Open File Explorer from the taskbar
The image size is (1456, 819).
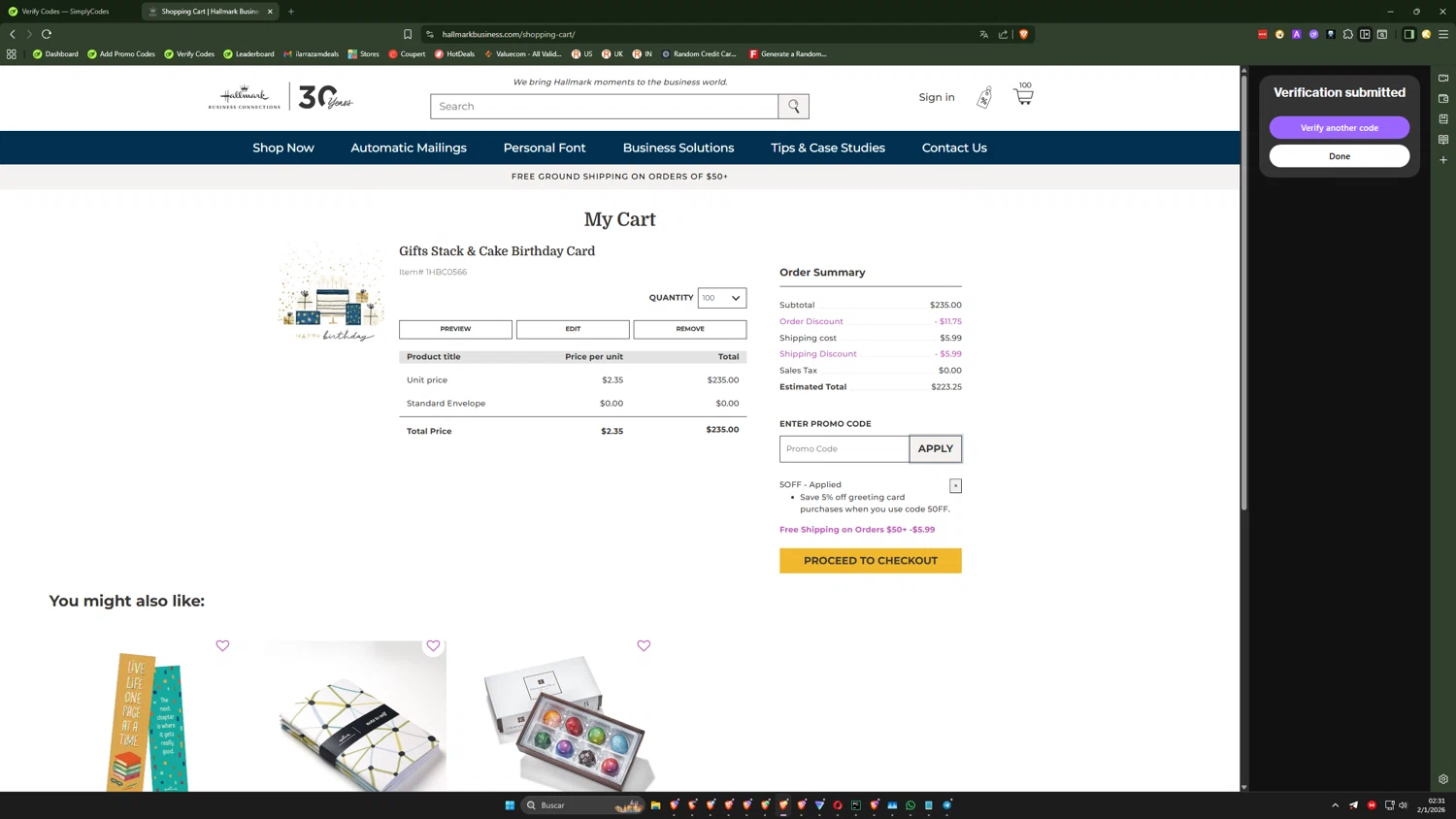[656, 805]
